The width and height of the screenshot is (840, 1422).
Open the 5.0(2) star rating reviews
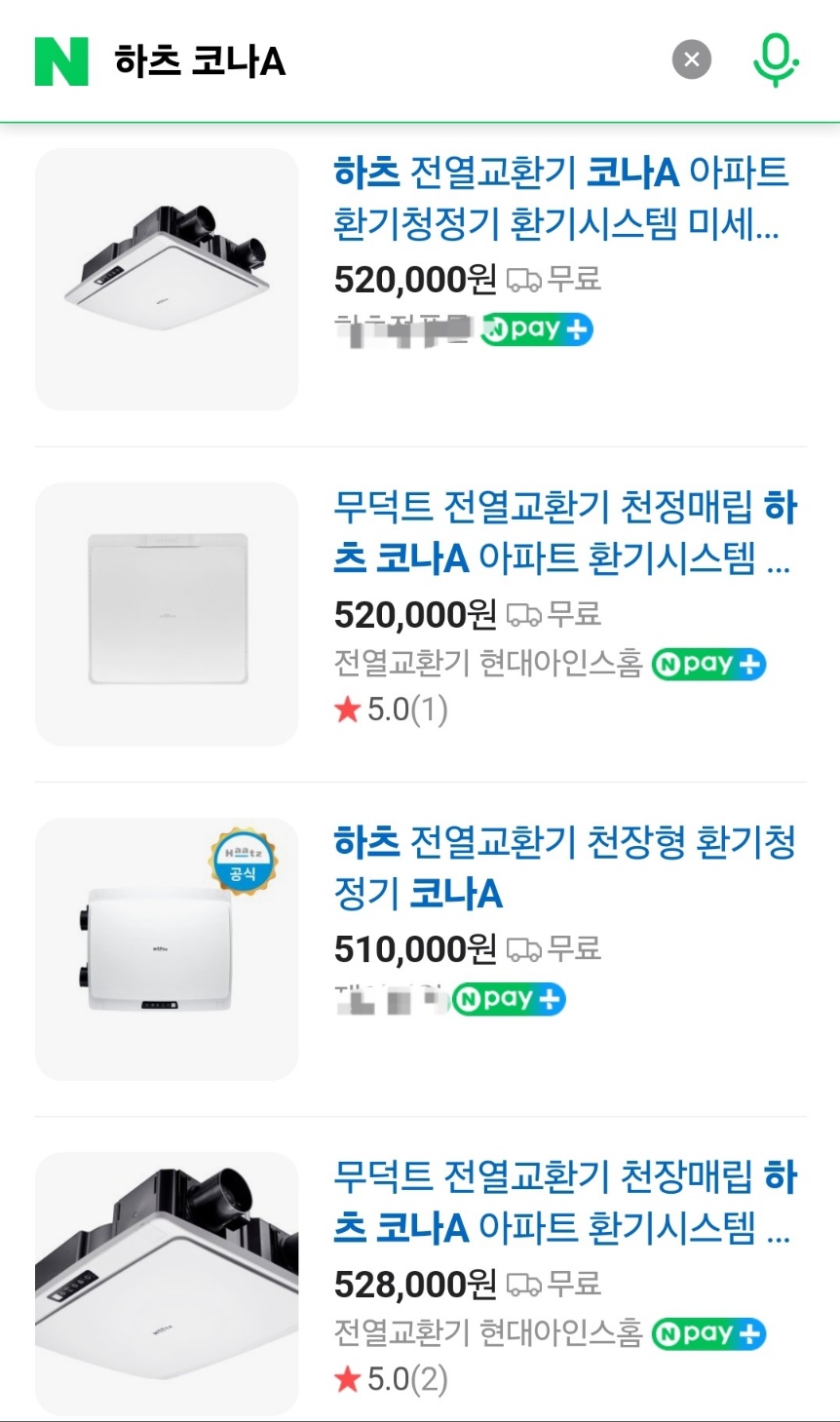coord(391,1379)
